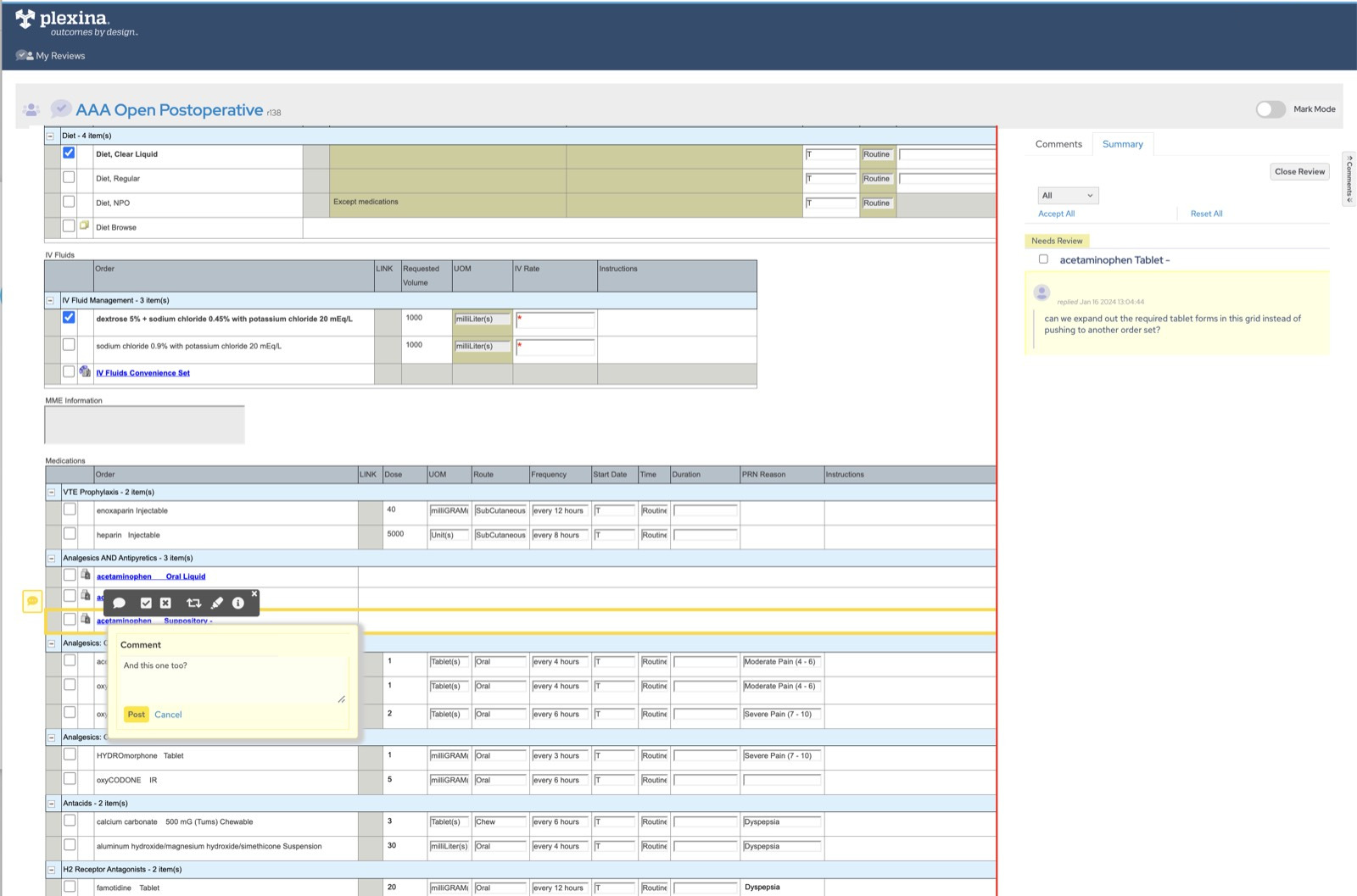Click the order set icon next to acetaminophen Suppository
Image resolution: width=1357 pixels, height=896 pixels.
pos(86,619)
